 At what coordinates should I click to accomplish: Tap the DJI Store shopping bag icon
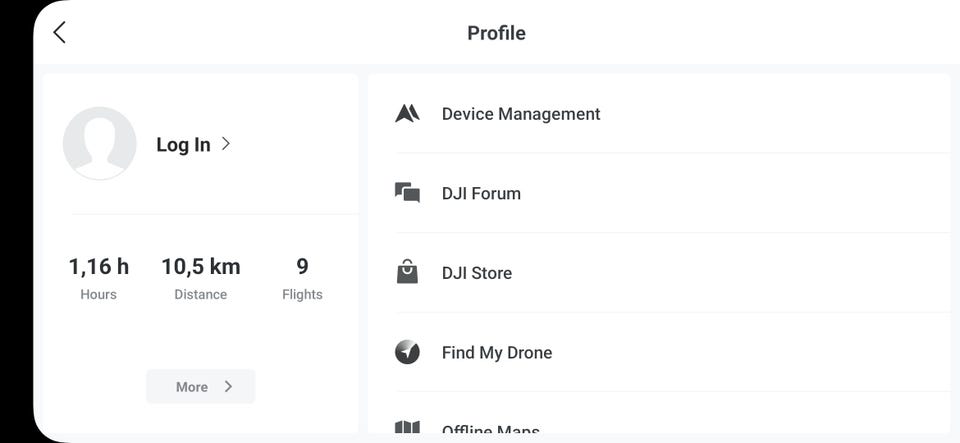pos(407,272)
